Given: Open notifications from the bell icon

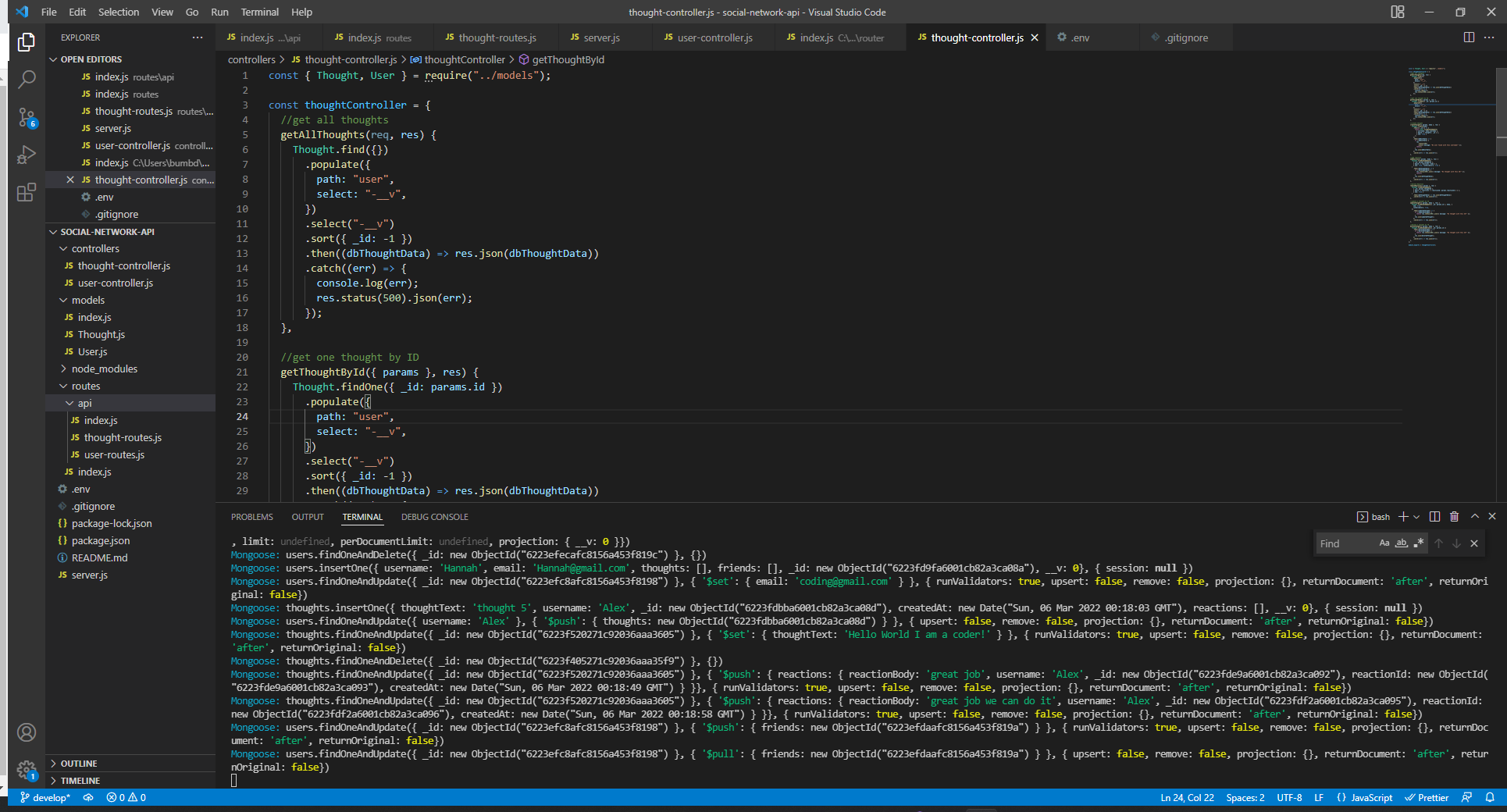Looking at the screenshot, I should (1491, 797).
